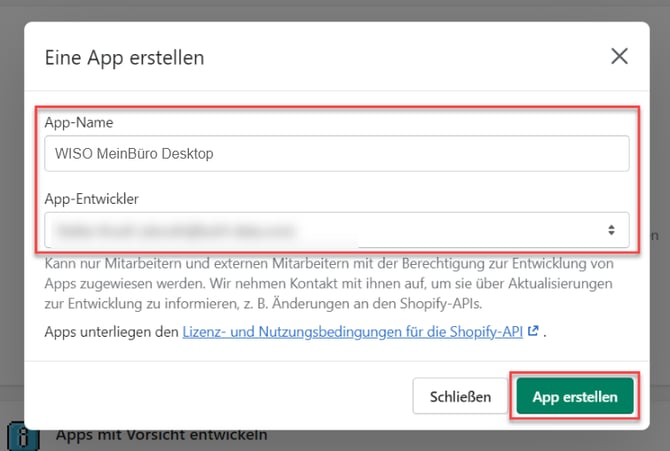Click the App erstellen button
The height and width of the screenshot is (451, 670).
click(x=575, y=396)
